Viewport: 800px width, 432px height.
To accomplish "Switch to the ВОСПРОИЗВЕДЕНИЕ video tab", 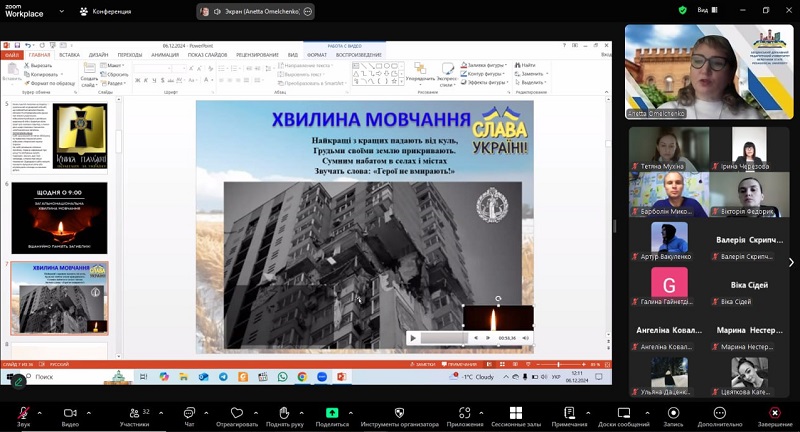I will [x=359, y=55].
